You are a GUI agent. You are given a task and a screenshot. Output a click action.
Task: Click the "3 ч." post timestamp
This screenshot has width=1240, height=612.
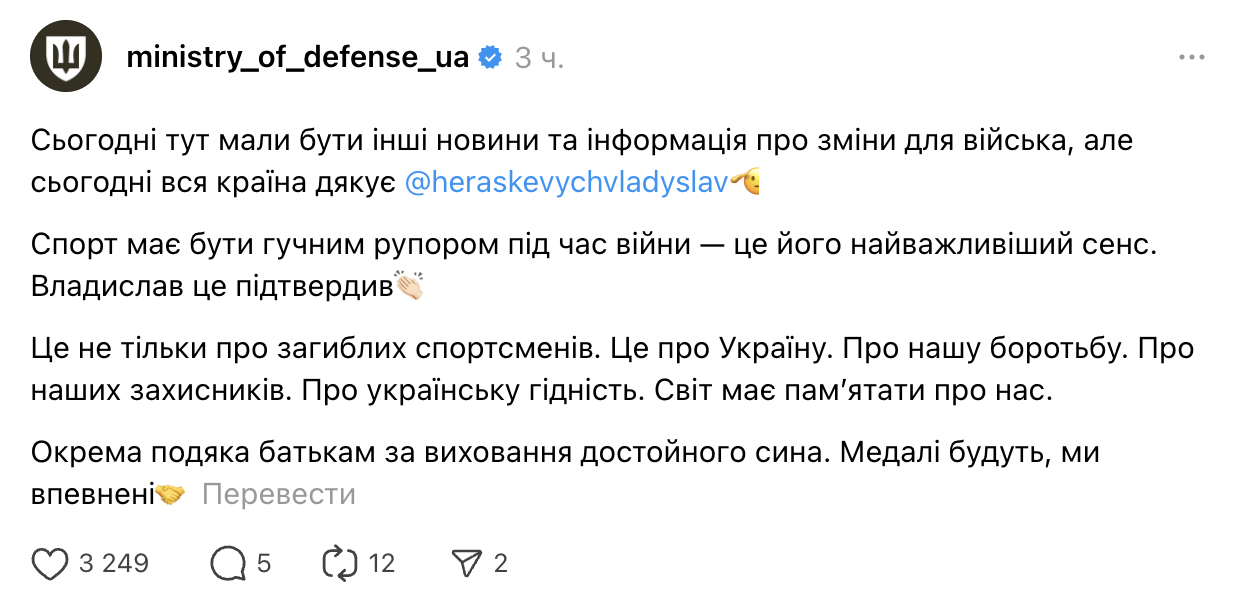(x=539, y=58)
